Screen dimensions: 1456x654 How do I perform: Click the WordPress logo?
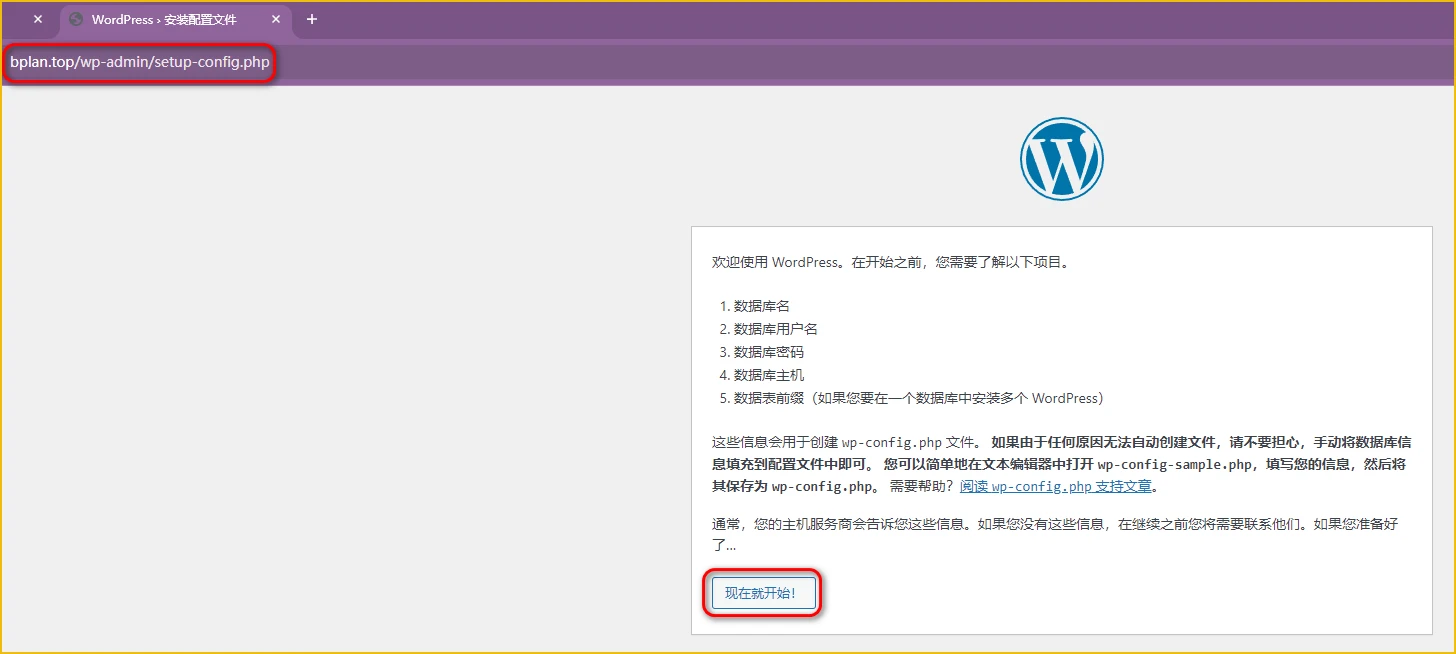1061,159
